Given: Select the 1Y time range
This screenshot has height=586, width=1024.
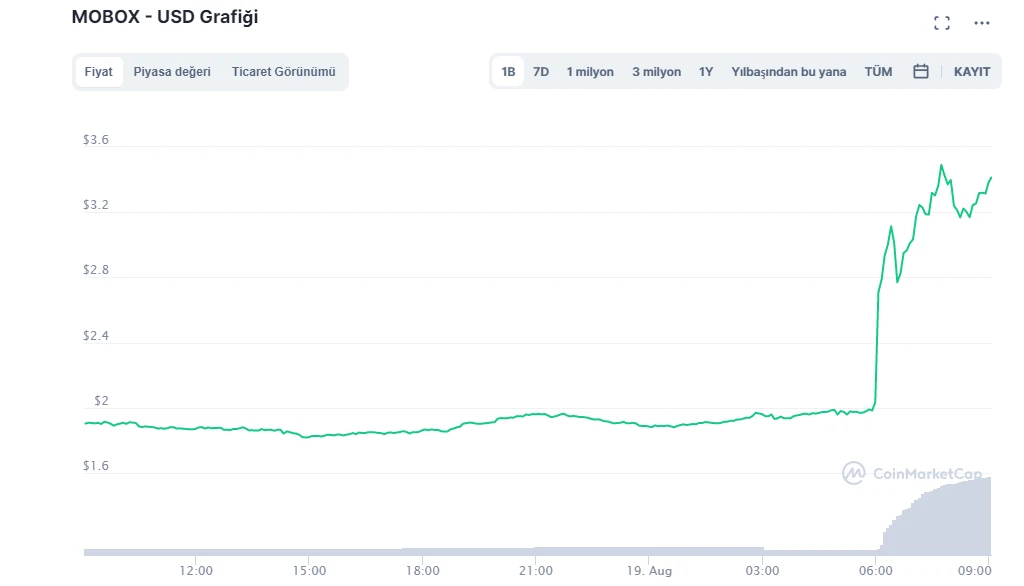Looking at the screenshot, I should click(x=705, y=71).
